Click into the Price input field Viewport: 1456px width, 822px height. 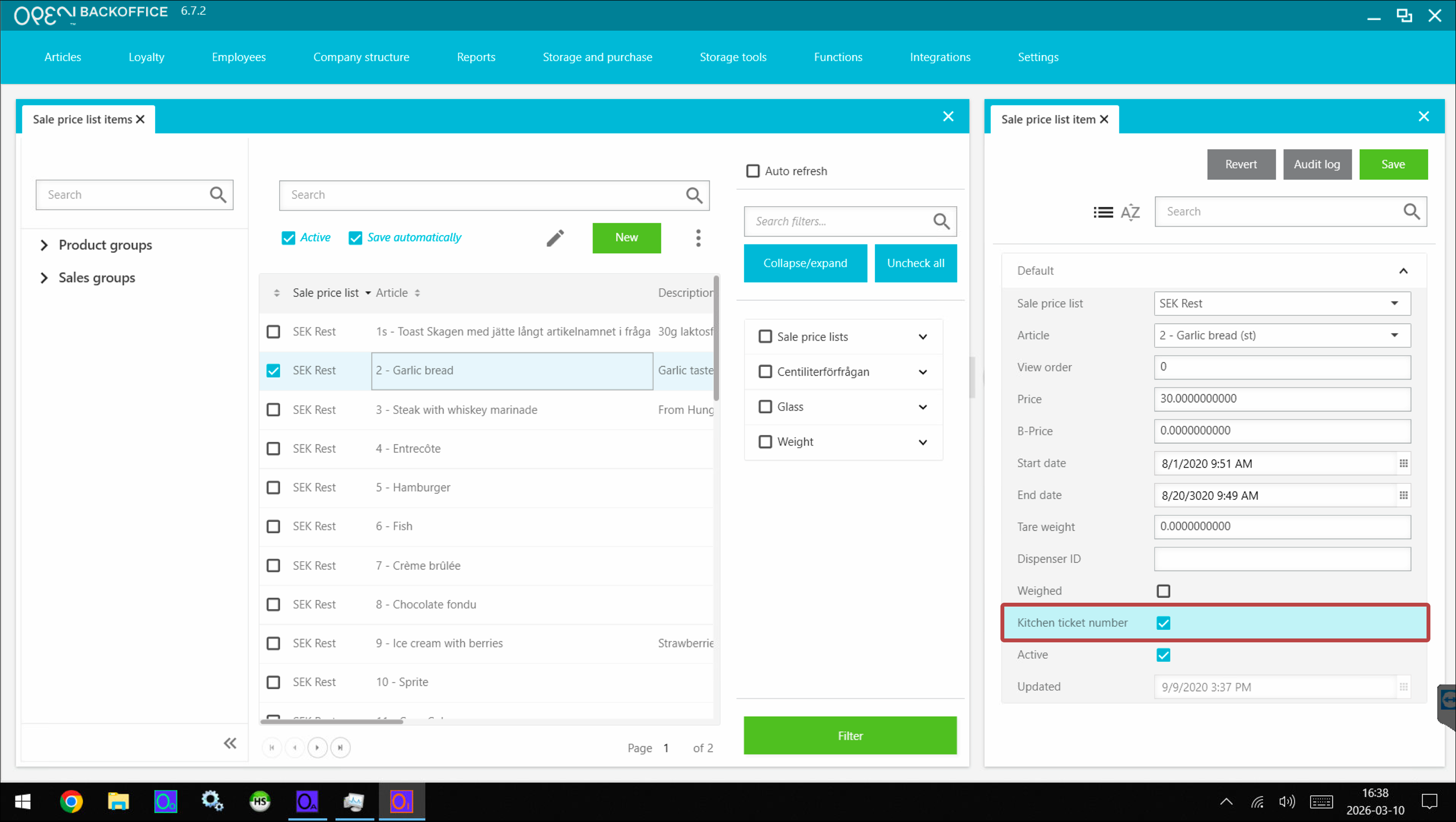(1281, 399)
